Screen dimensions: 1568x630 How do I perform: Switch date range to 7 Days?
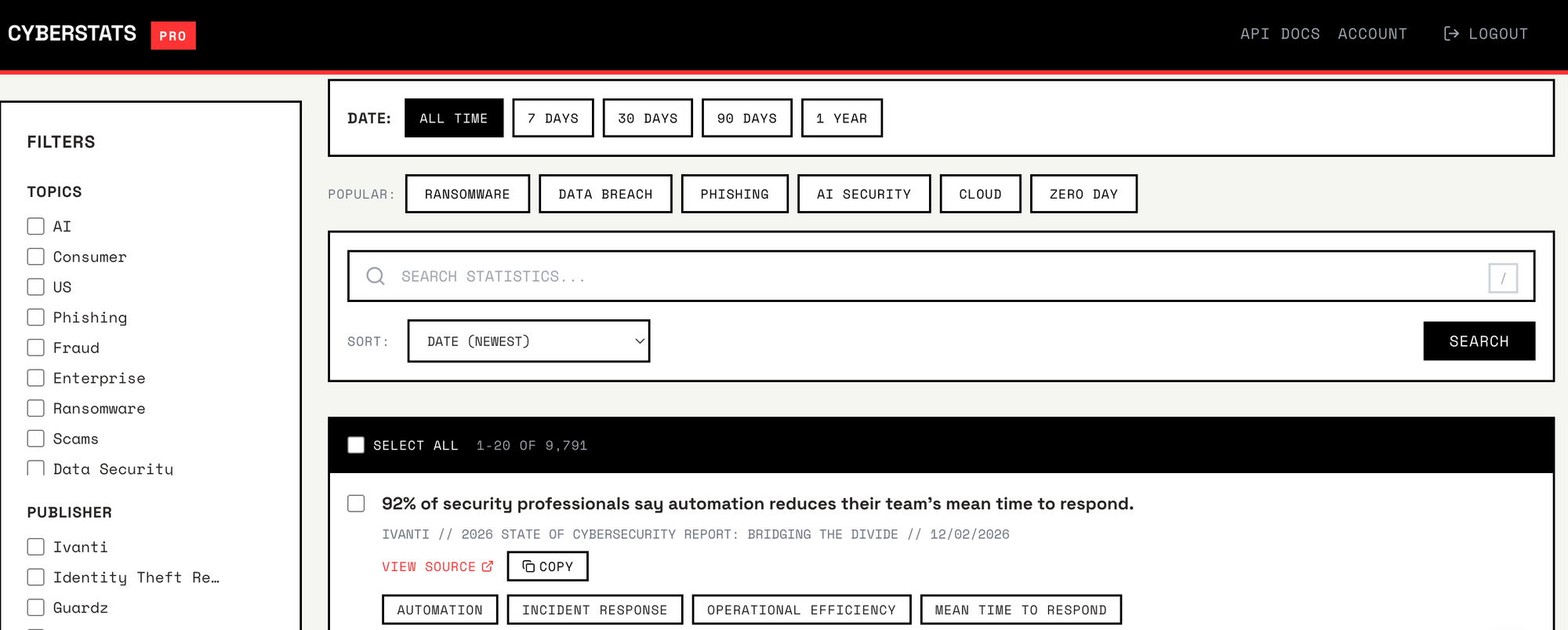(x=553, y=118)
